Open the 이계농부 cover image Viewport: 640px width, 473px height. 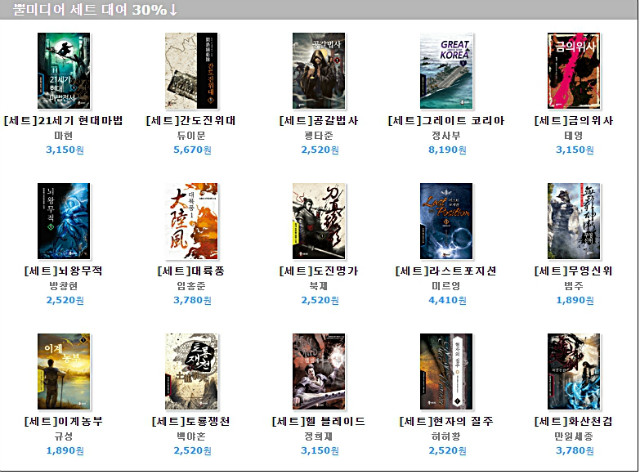tap(64, 371)
